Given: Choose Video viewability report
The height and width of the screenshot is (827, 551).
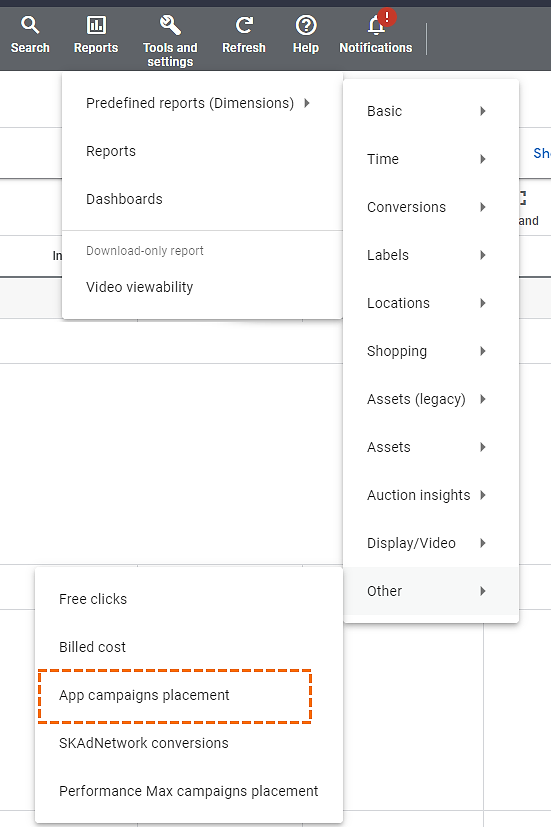Looking at the screenshot, I should point(202,287).
